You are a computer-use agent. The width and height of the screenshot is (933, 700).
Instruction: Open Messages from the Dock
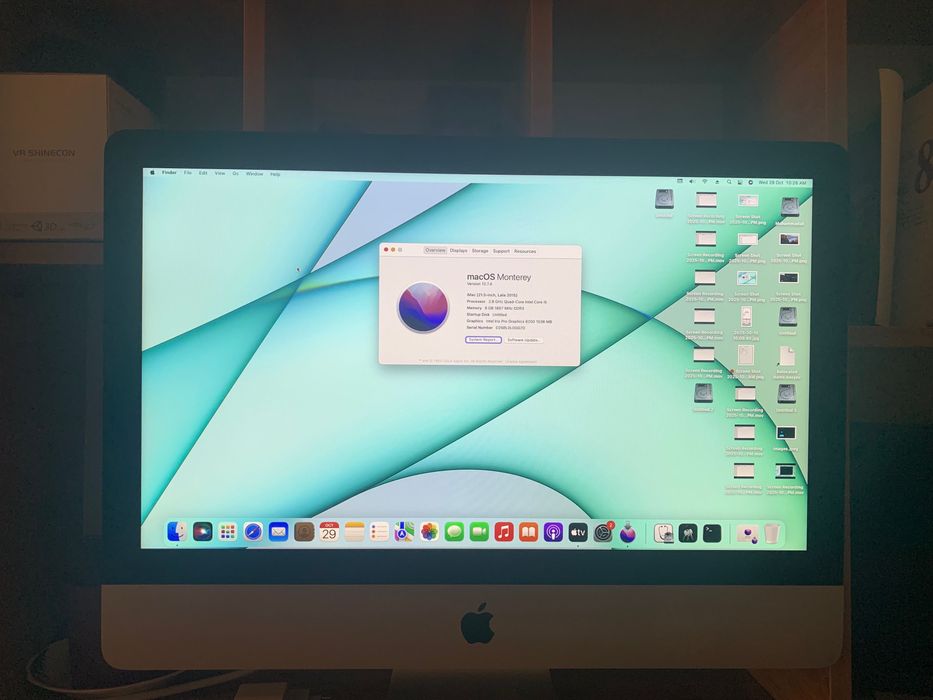(x=454, y=532)
